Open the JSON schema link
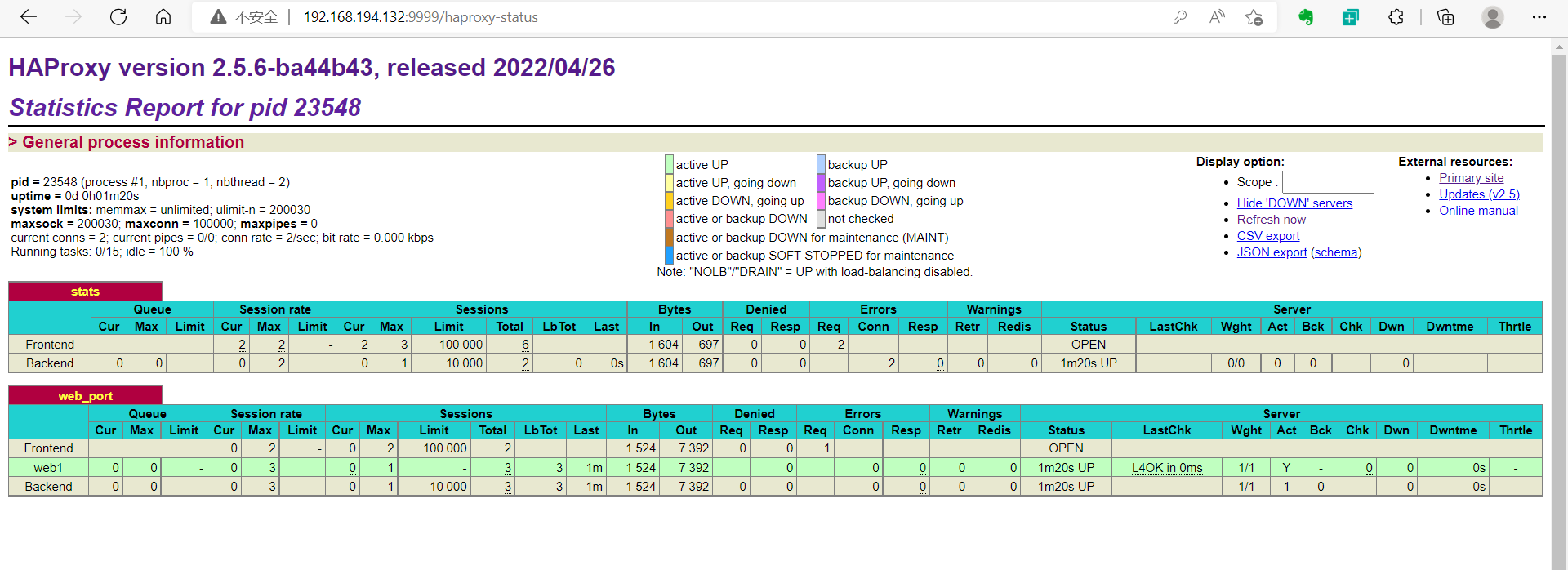The image size is (1568, 570). click(1336, 252)
